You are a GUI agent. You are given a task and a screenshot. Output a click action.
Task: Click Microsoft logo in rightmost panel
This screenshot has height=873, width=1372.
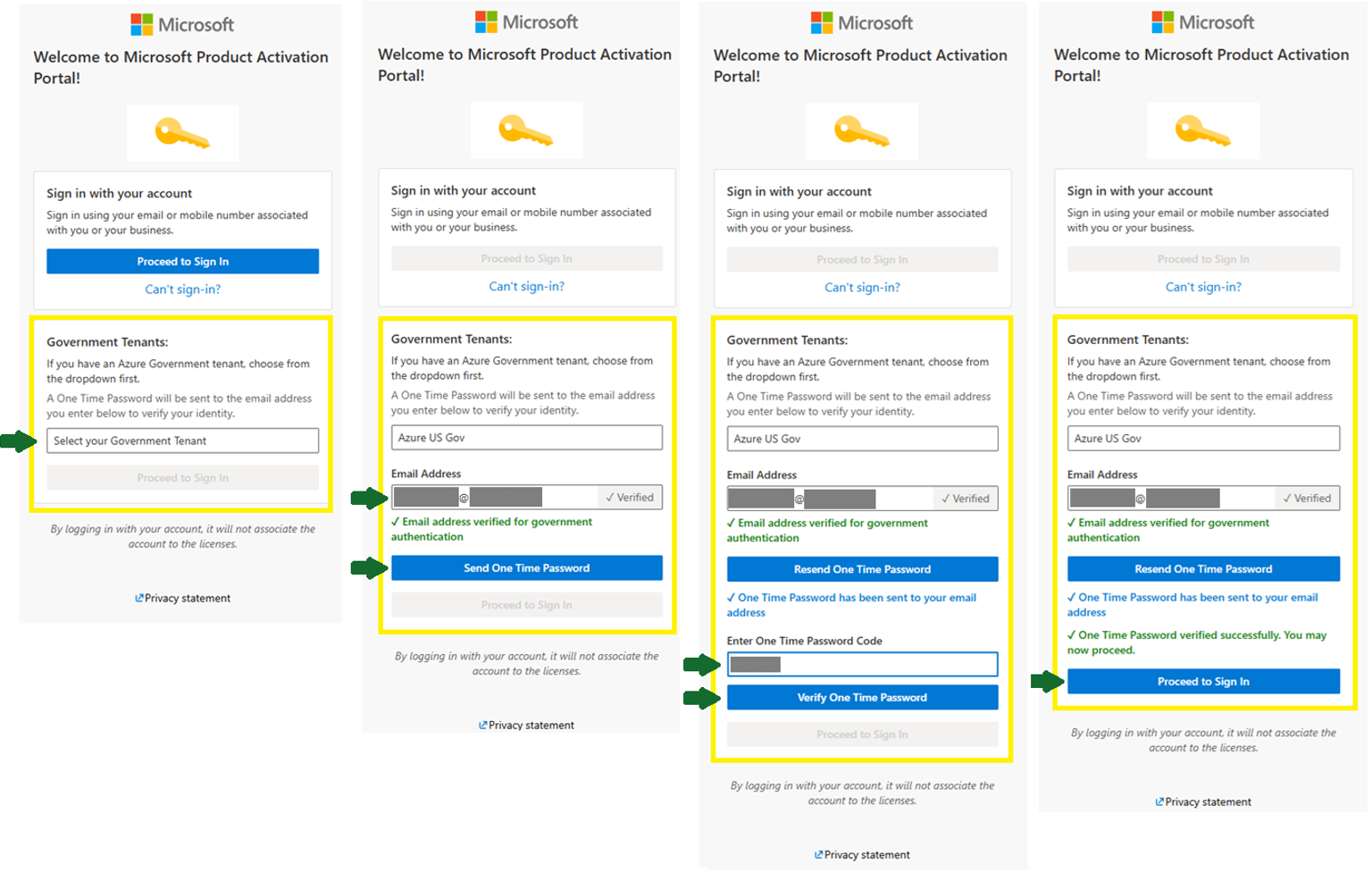[x=1204, y=21]
